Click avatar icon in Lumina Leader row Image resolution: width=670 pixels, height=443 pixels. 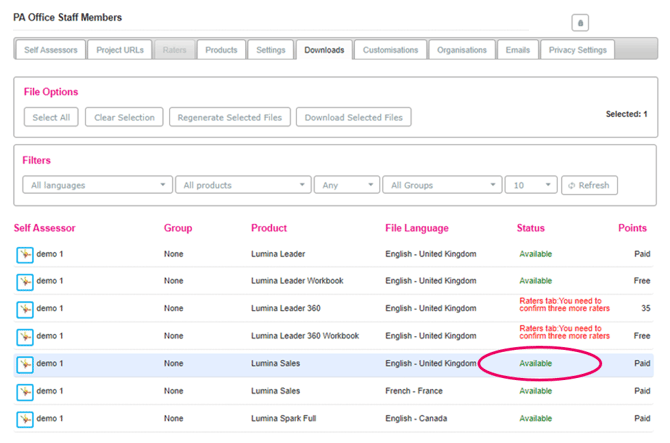pyautogui.click(x=25, y=255)
